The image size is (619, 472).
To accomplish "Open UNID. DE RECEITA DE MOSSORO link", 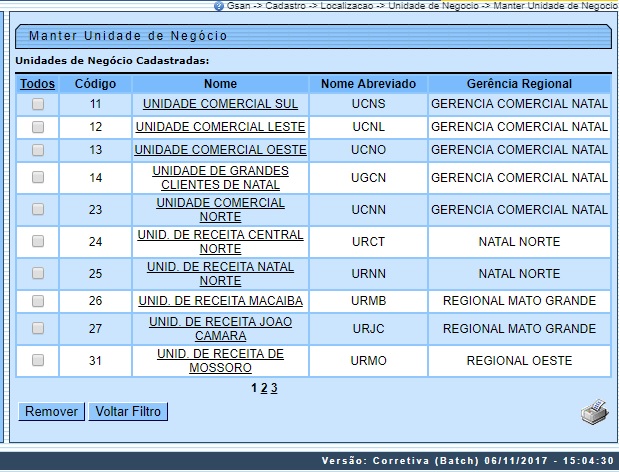I will (x=220, y=360).
